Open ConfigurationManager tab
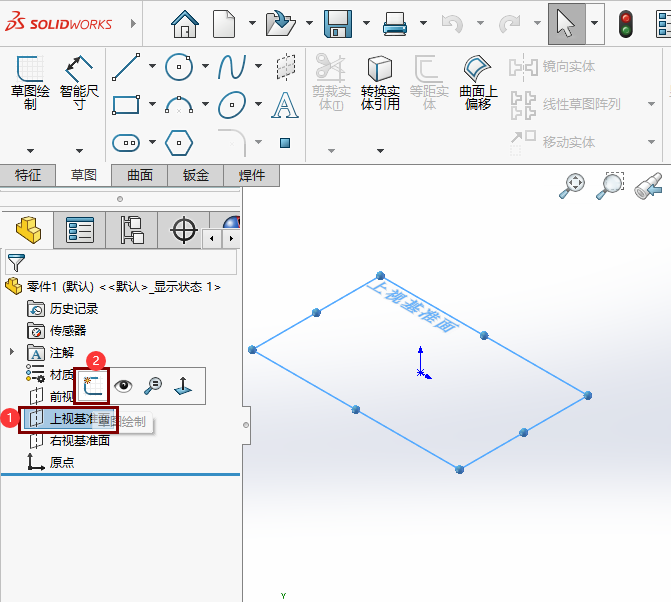671x602 pixels. tap(132, 230)
